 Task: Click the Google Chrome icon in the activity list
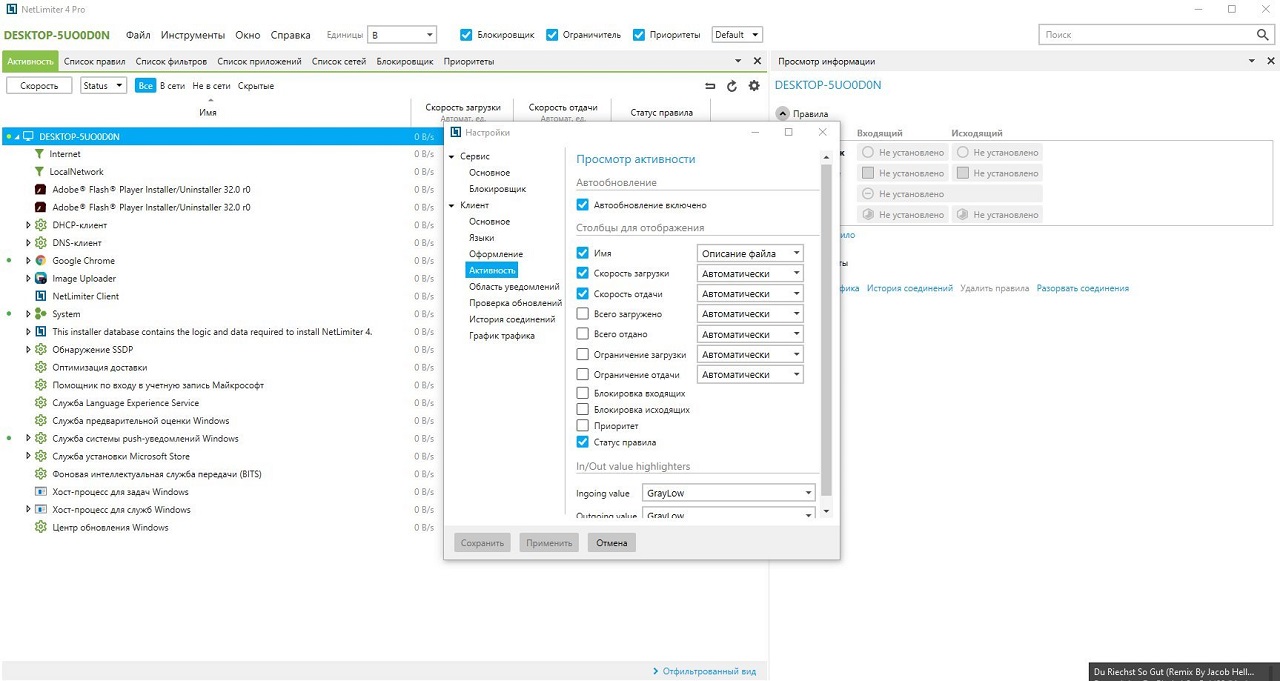pyautogui.click(x=41, y=261)
